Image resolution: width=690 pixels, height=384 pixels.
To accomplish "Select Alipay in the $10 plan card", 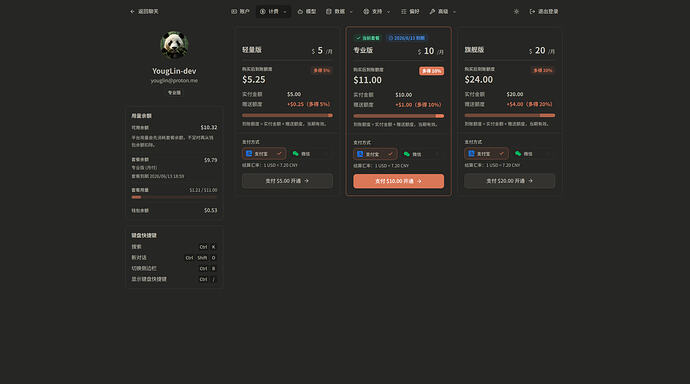I will pyautogui.click(x=375, y=154).
